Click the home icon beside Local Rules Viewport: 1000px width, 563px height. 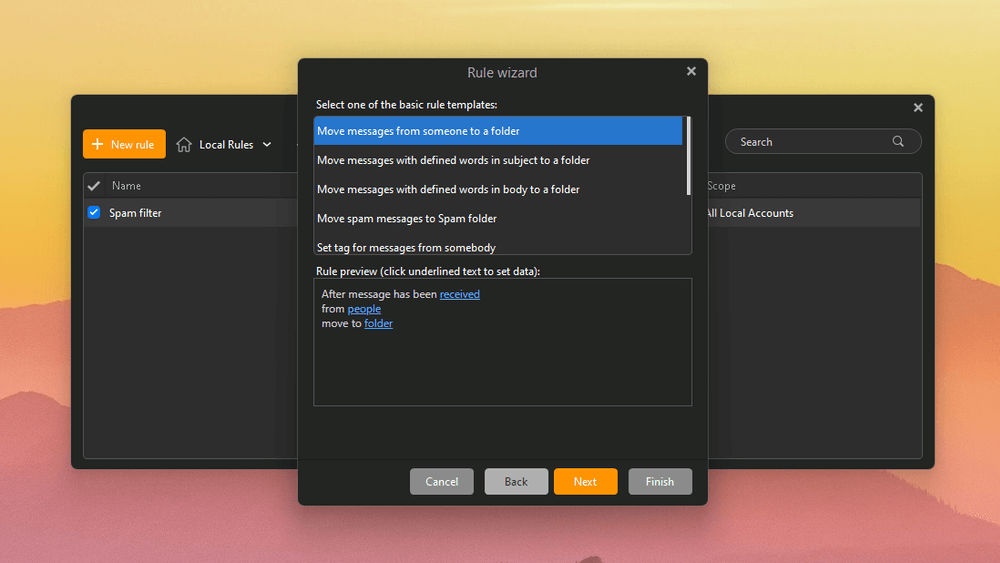click(x=184, y=144)
